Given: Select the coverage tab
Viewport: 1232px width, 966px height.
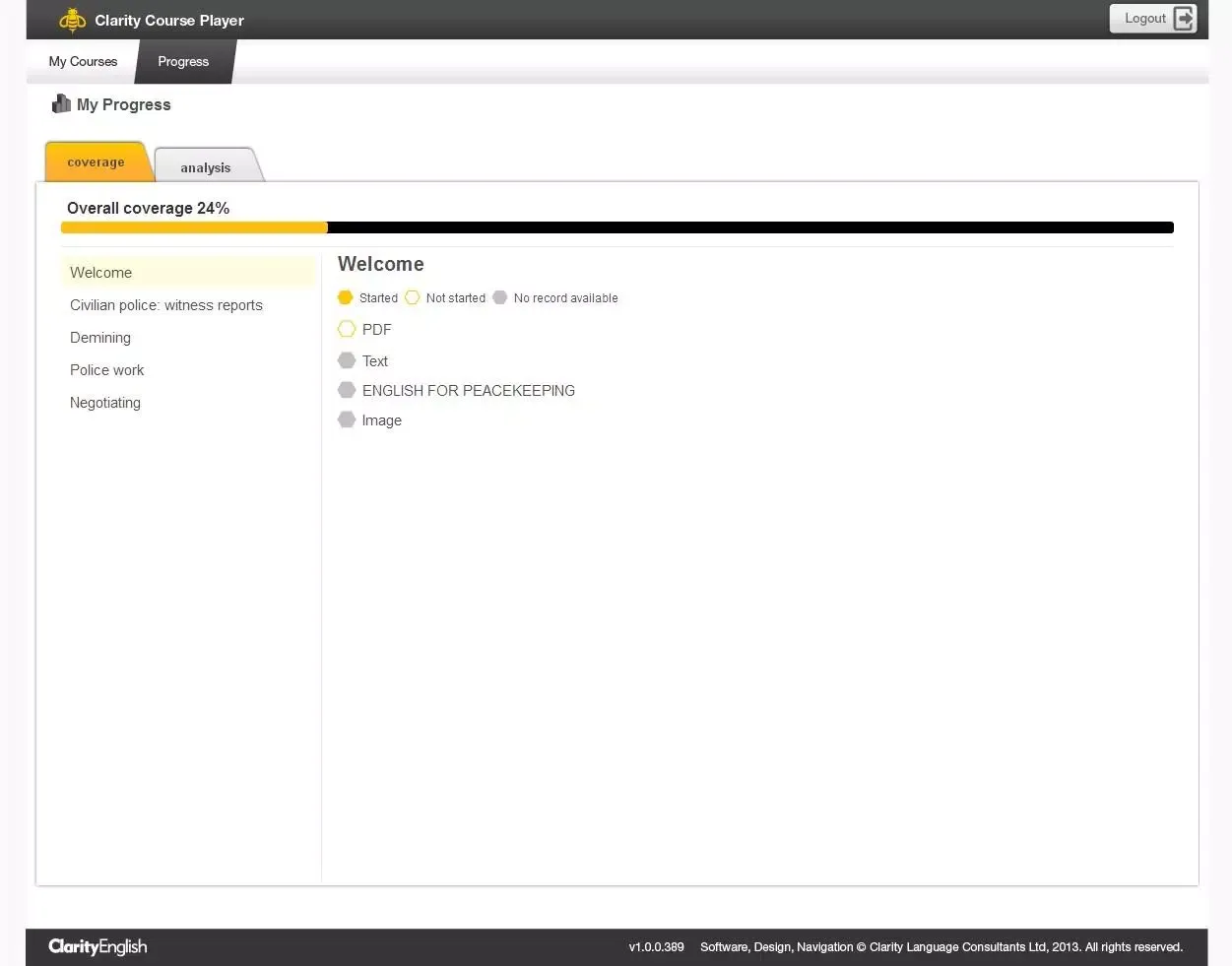Looking at the screenshot, I should coord(96,162).
